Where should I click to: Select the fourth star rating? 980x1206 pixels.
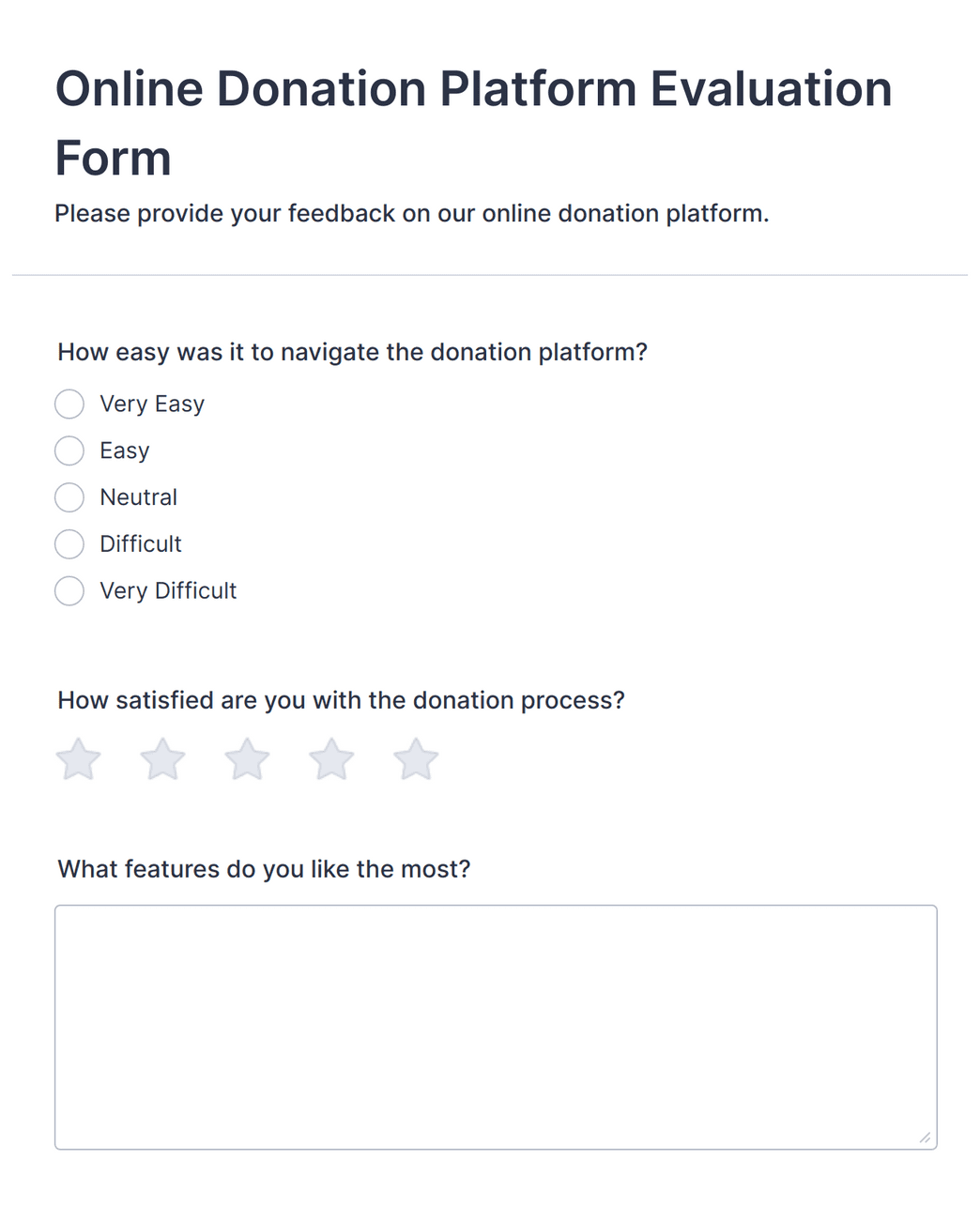[331, 759]
